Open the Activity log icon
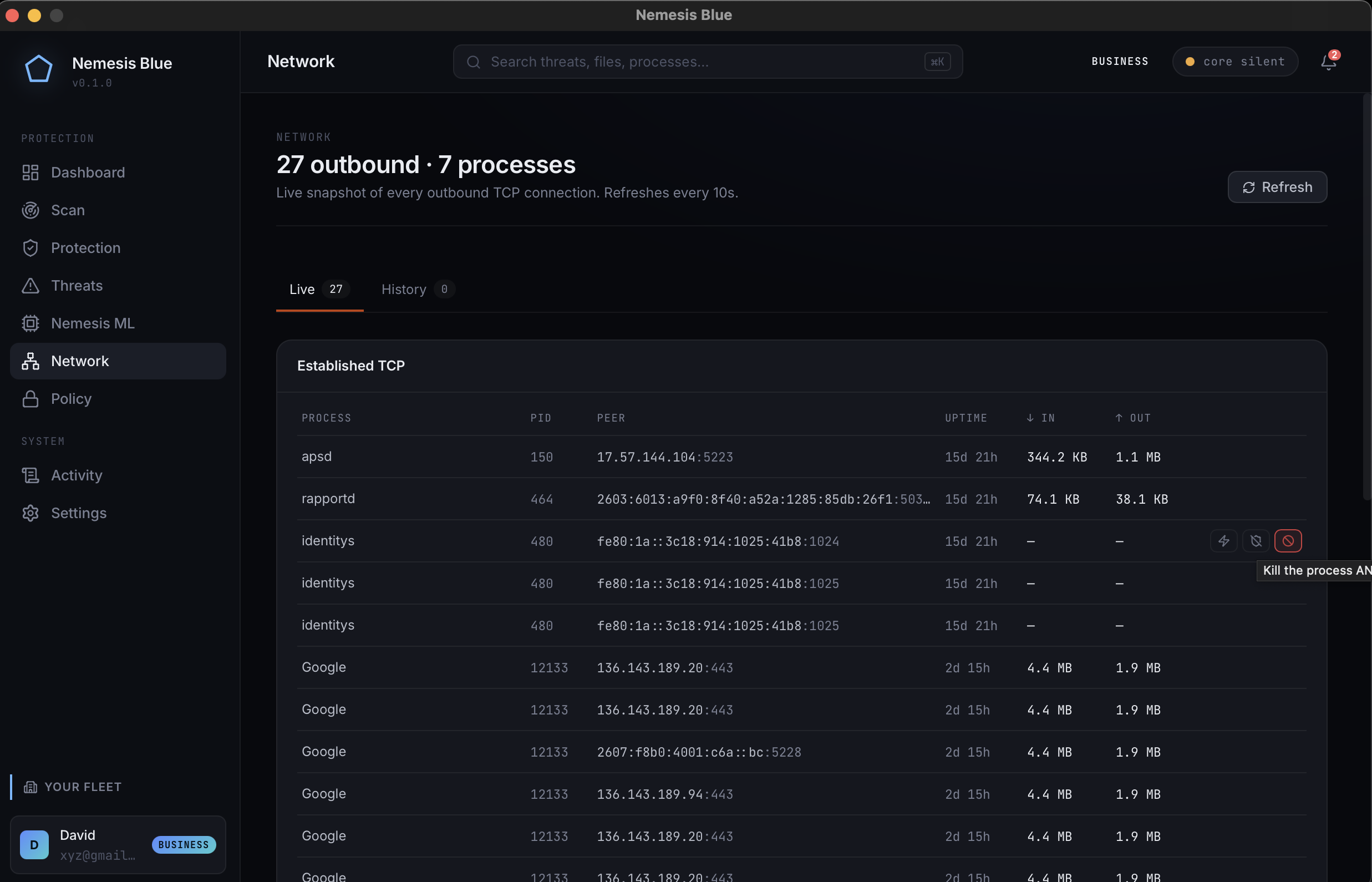The width and height of the screenshot is (1372, 882). click(x=31, y=475)
